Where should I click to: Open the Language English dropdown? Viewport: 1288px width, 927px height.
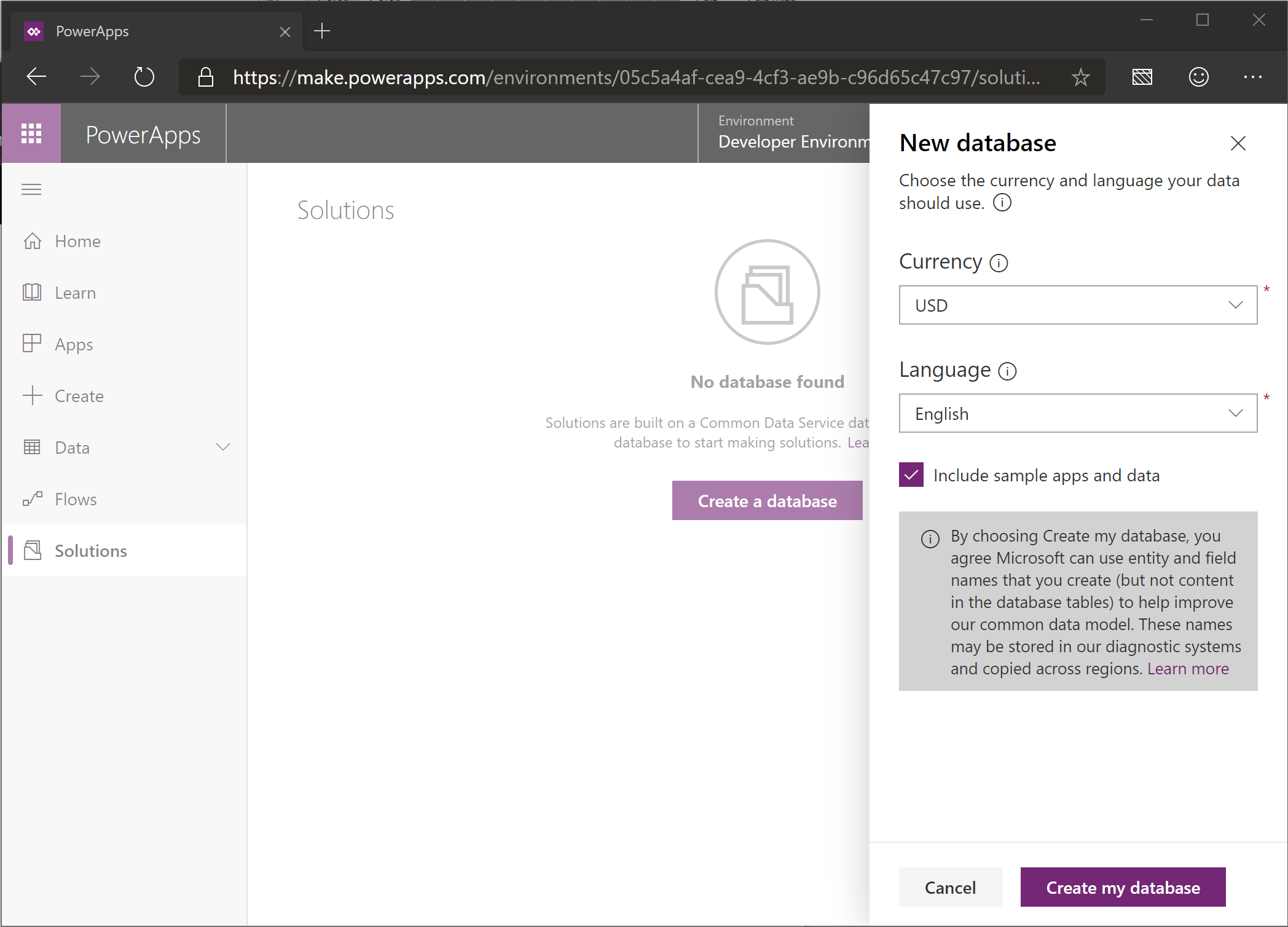(1078, 413)
